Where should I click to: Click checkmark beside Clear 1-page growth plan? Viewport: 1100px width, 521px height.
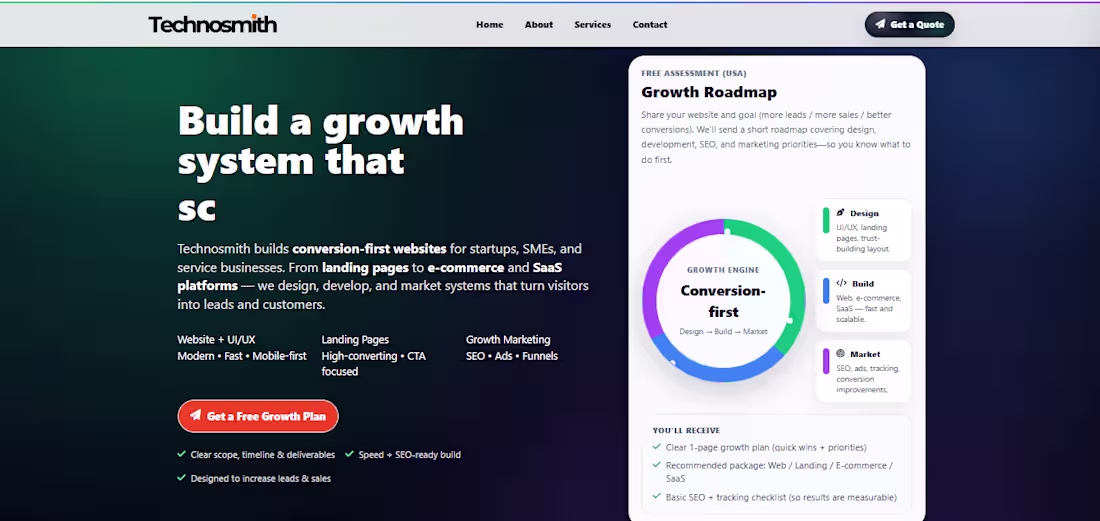[657, 447]
